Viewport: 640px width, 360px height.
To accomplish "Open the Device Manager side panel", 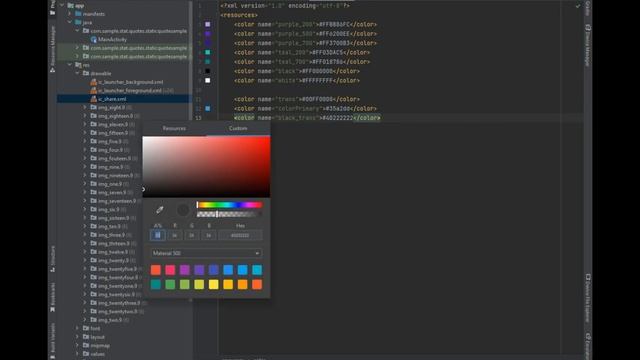I will coord(588,45).
